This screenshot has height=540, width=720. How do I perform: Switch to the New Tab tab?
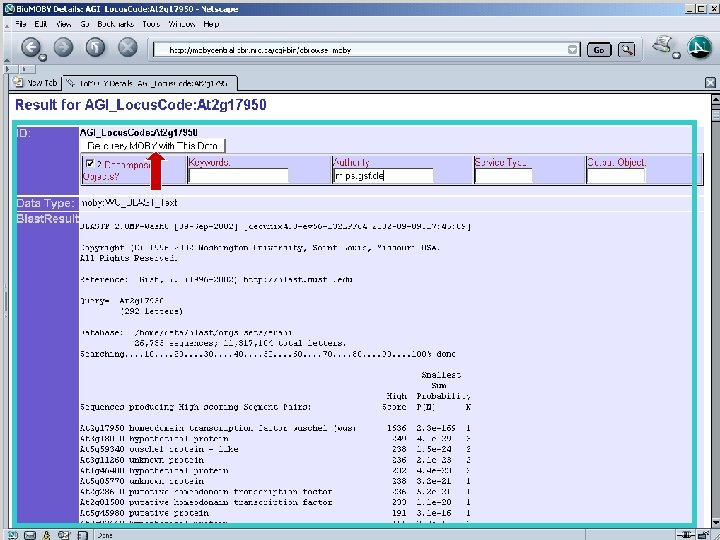coord(36,83)
